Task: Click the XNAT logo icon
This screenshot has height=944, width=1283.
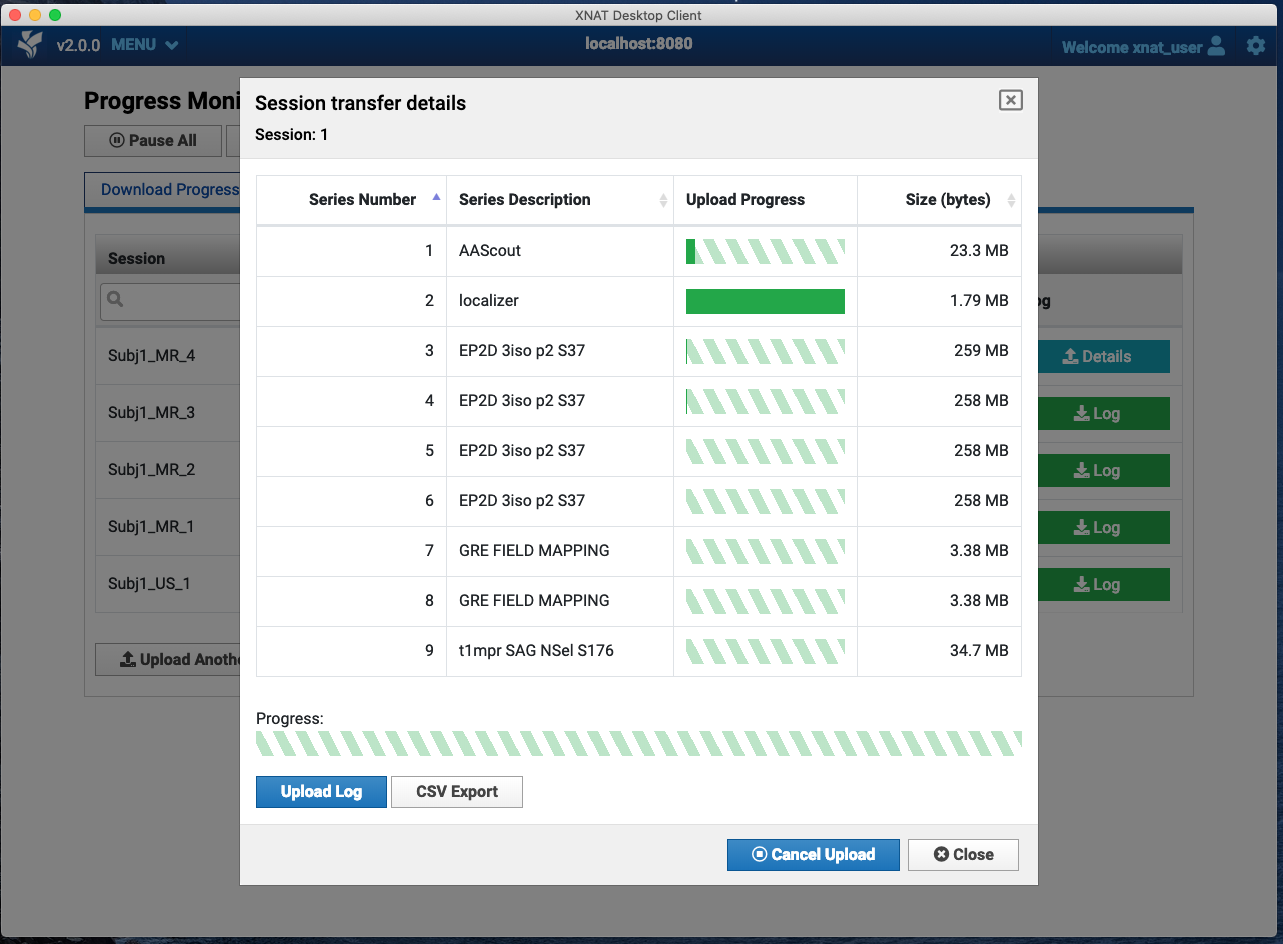Action: [x=31, y=45]
